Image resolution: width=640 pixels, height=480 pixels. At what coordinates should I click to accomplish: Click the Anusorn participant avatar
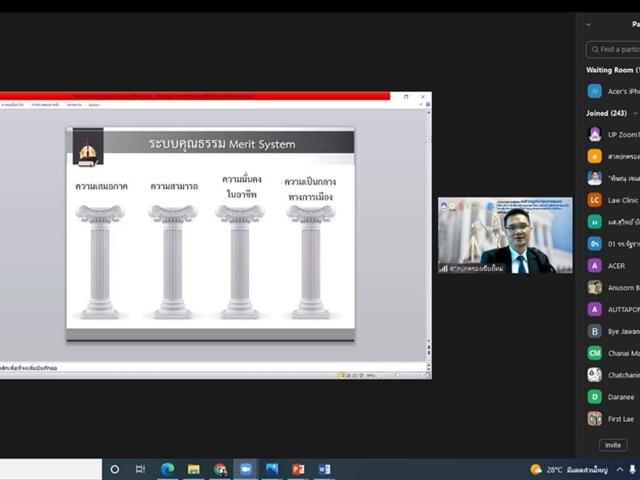point(595,287)
